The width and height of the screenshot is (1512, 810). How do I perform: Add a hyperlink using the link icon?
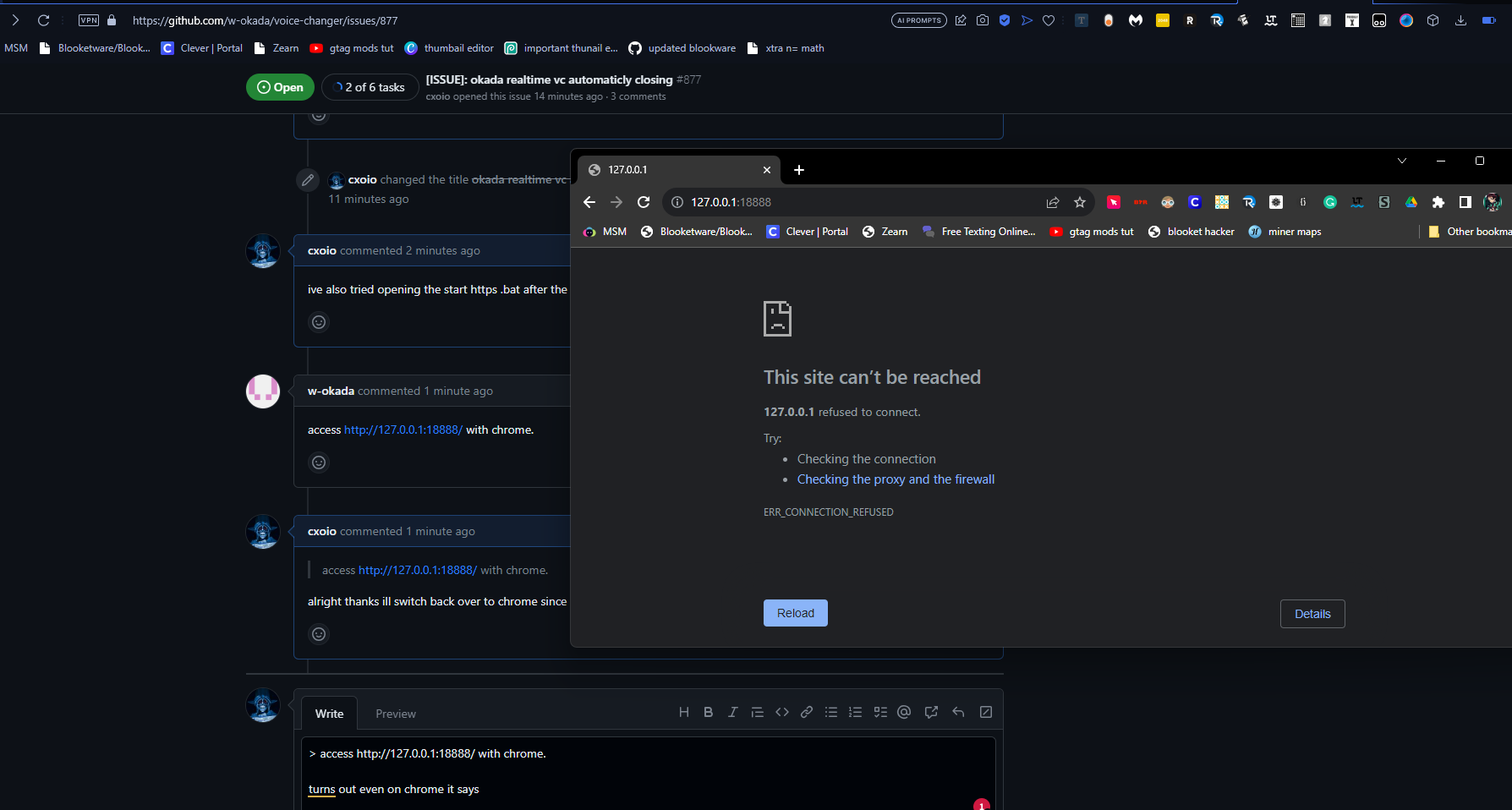tap(806, 712)
